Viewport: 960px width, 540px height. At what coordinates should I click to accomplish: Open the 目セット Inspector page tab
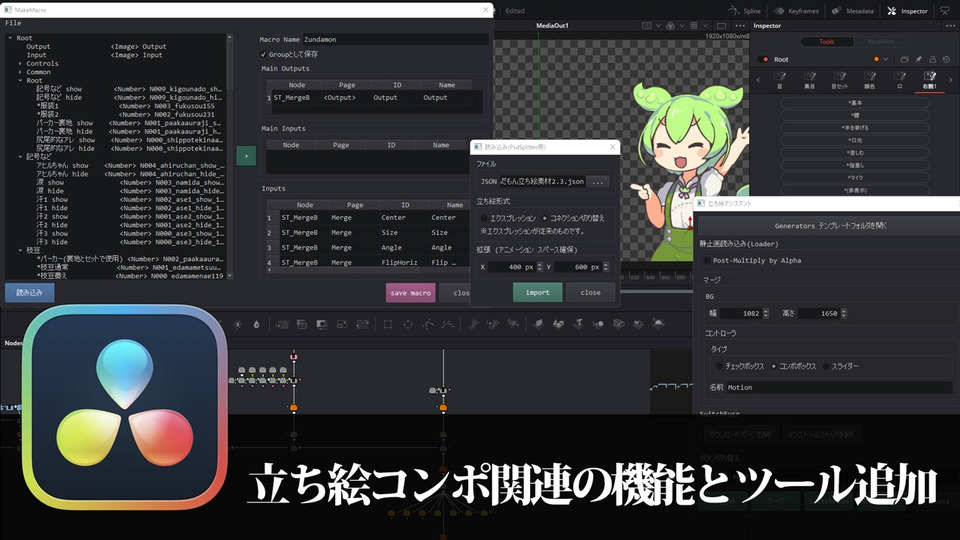point(839,80)
